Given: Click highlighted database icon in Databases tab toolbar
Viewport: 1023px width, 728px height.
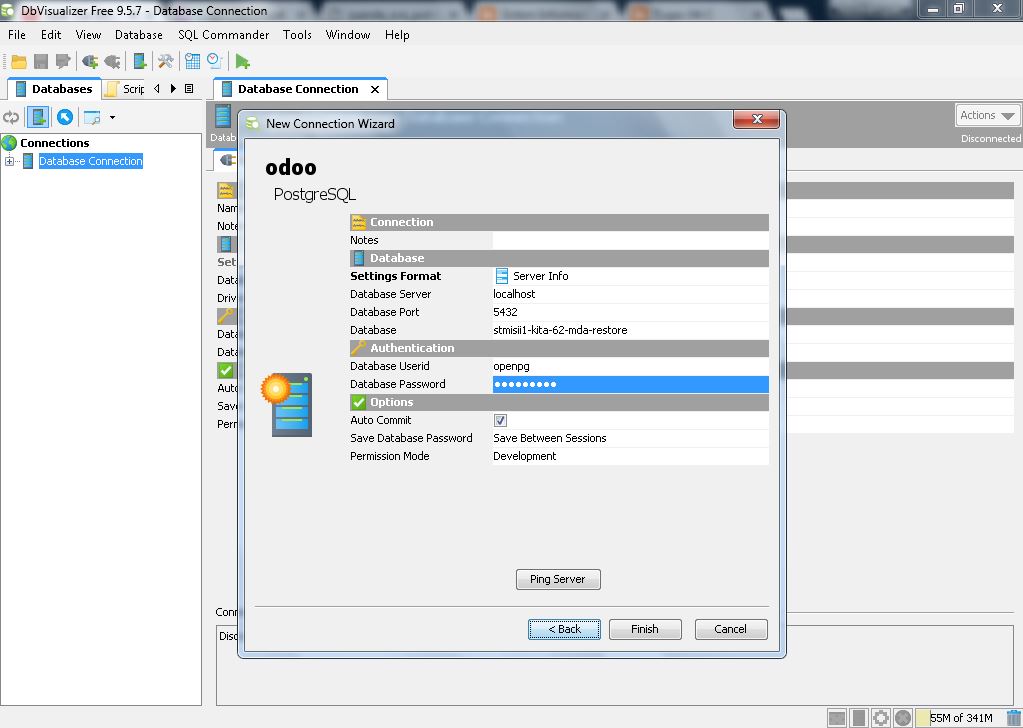Looking at the screenshot, I should tap(38, 117).
